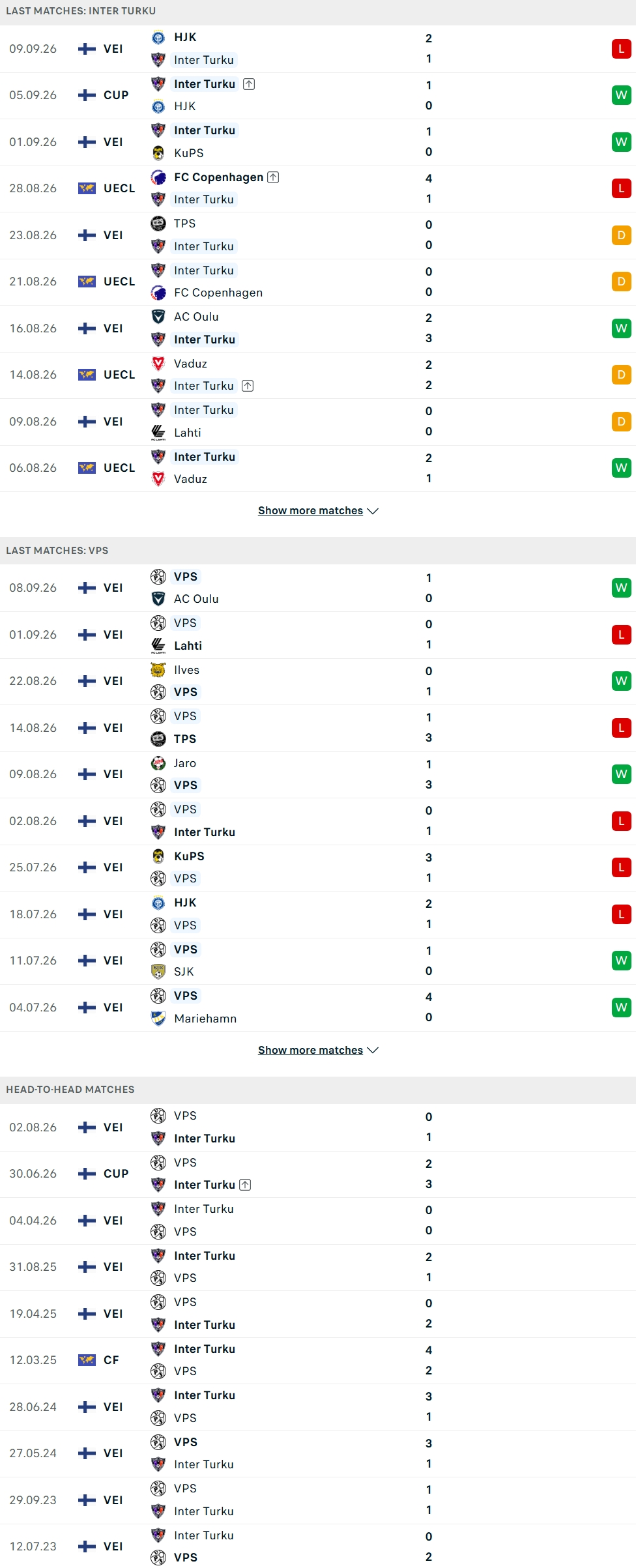Click the red L badge for 09.09.26 HJK match
This screenshot has height=1568, width=636.
[x=622, y=49]
